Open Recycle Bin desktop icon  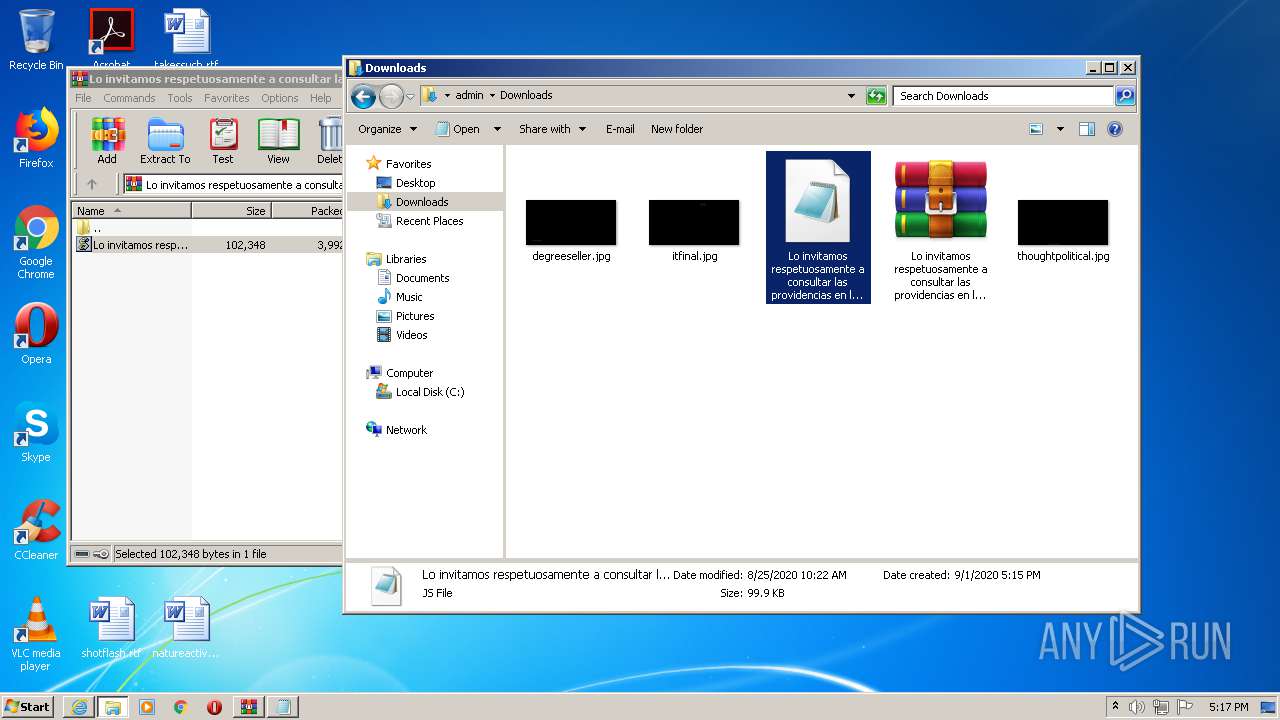(36, 40)
